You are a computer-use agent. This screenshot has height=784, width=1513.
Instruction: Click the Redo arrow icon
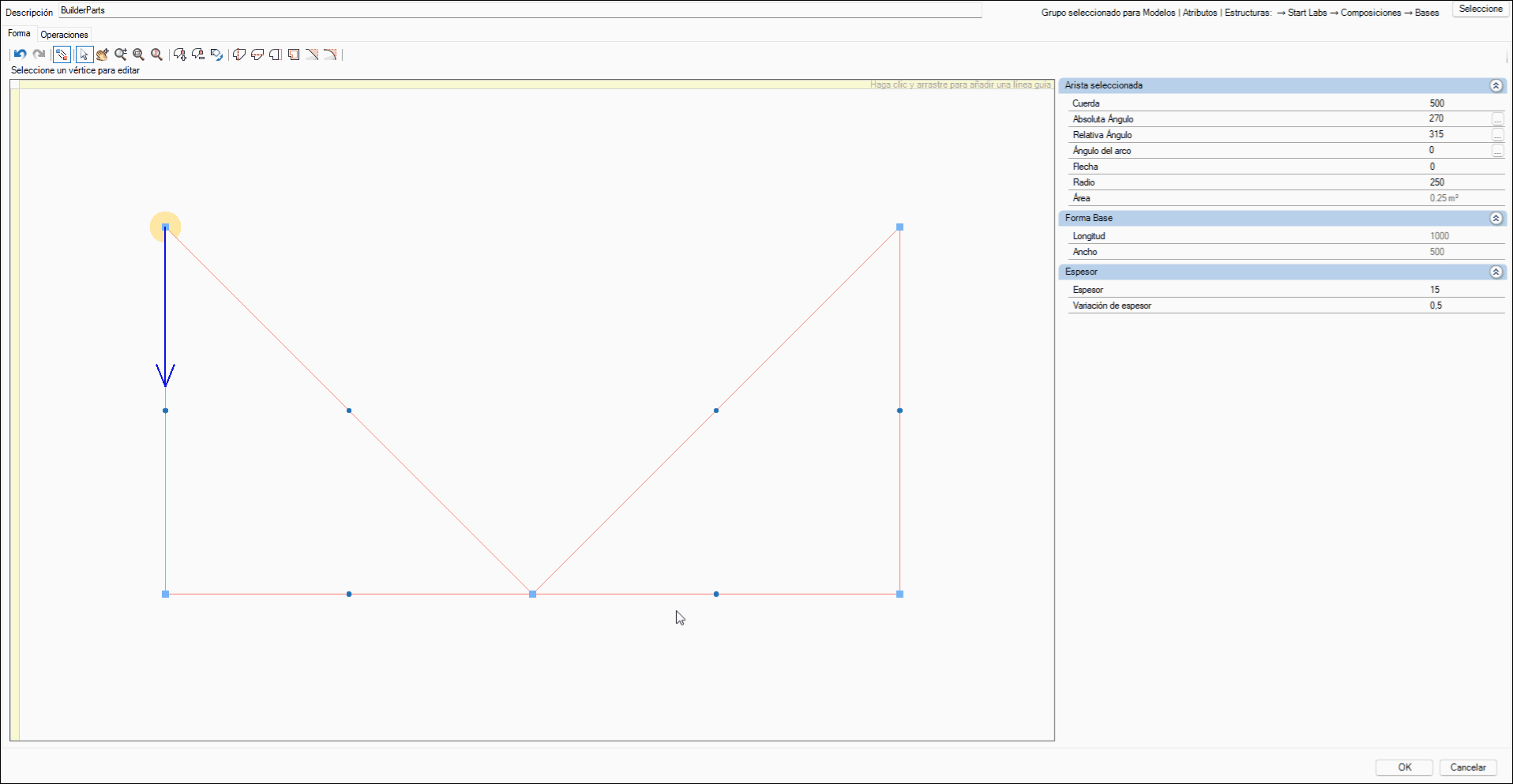click(39, 54)
